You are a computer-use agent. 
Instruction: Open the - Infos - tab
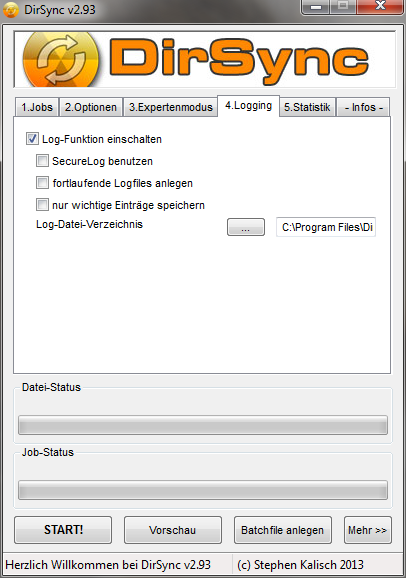(x=364, y=107)
